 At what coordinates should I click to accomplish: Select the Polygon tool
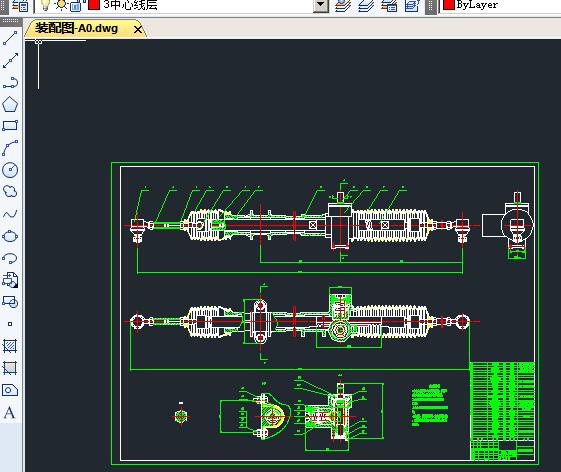pos(10,104)
